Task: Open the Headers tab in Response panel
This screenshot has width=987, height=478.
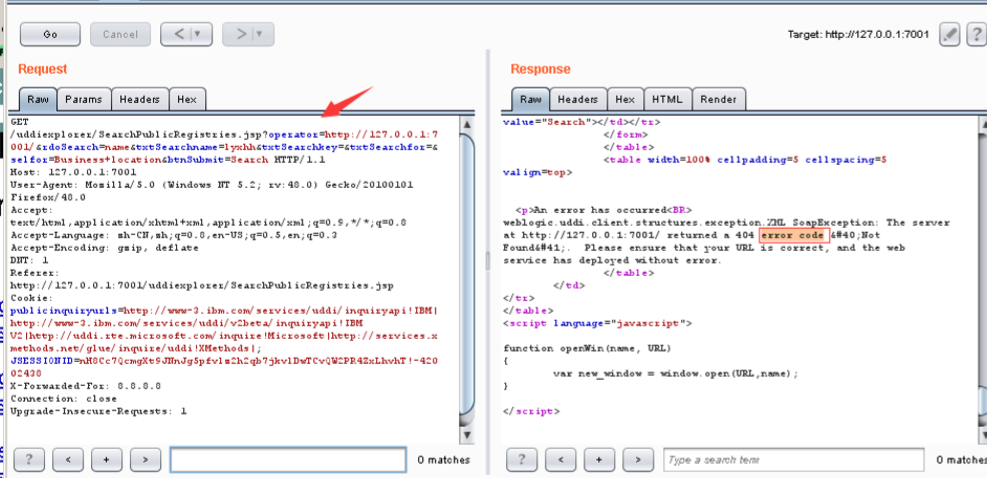Action: coord(577,100)
